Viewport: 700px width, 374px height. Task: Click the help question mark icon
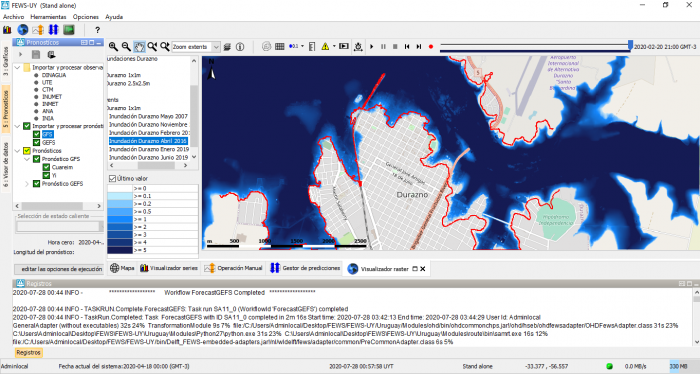tap(97, 30)
